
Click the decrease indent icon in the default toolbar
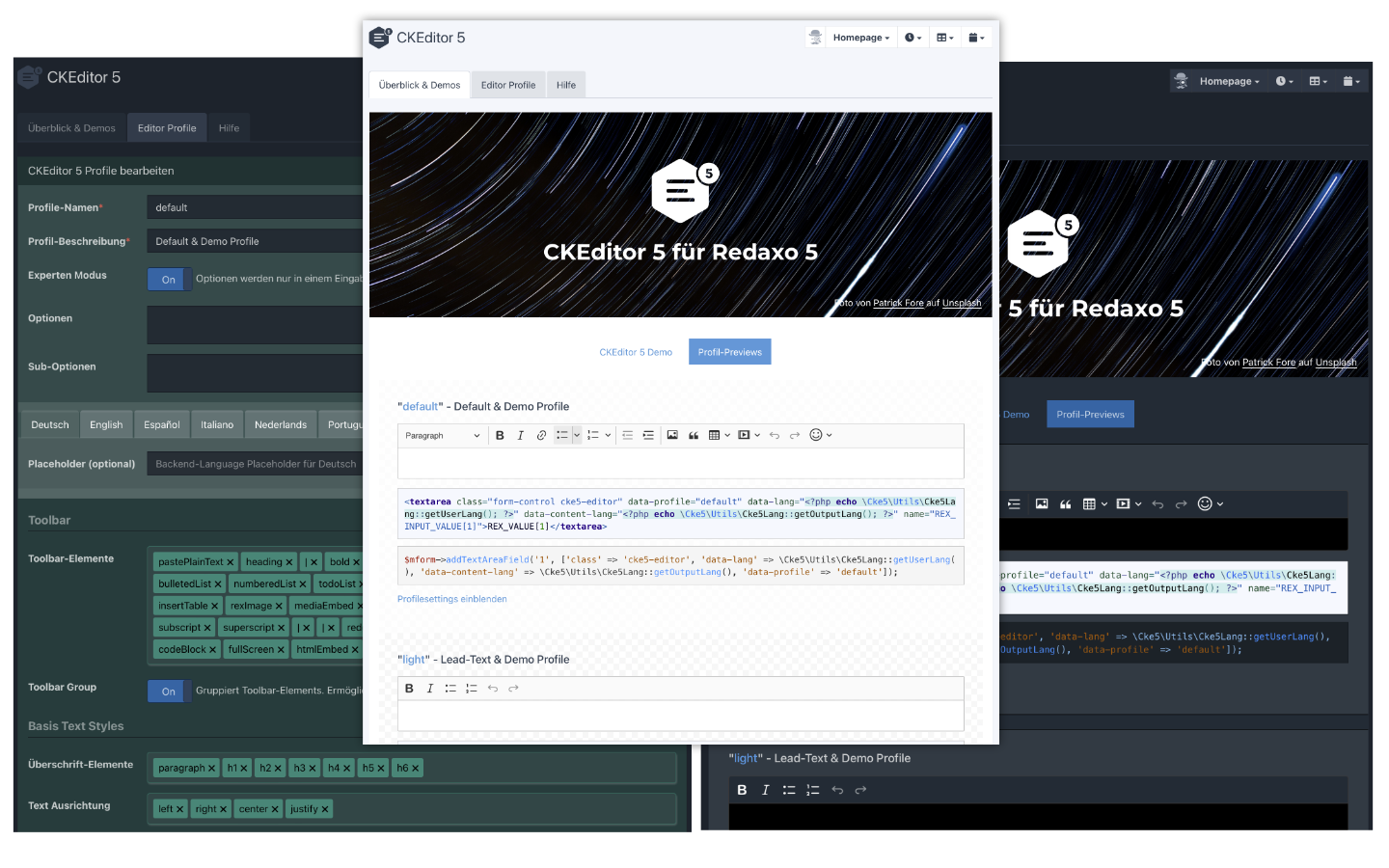(x=627, y=436)
